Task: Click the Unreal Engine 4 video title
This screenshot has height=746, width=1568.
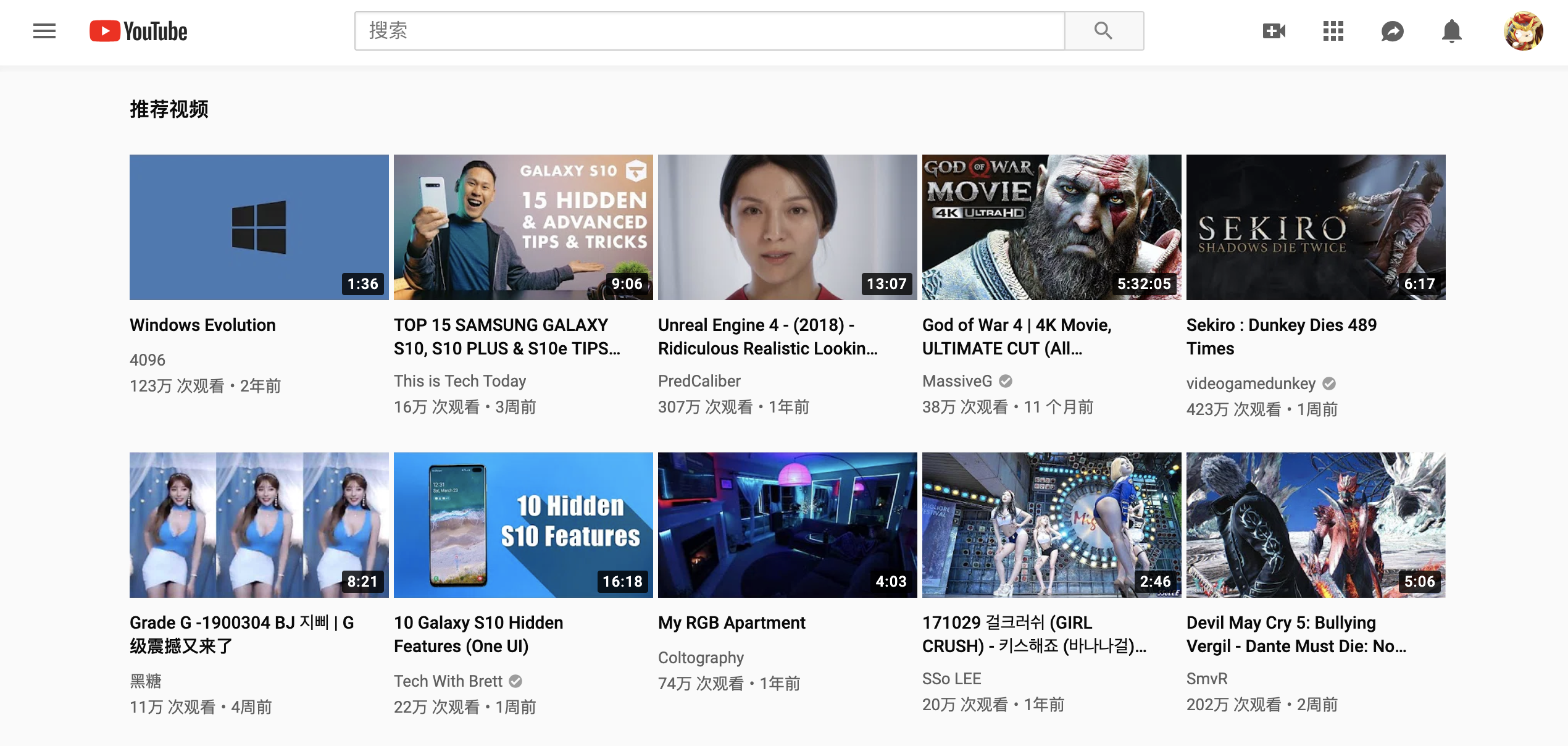Action: 767,337
